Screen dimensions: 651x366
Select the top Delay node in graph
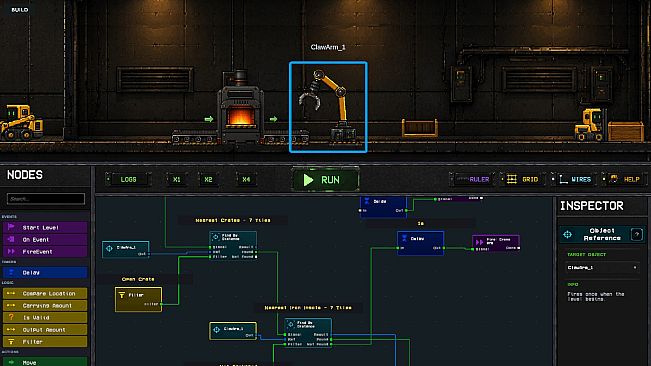pyautogui.click(x=383, y=206)
